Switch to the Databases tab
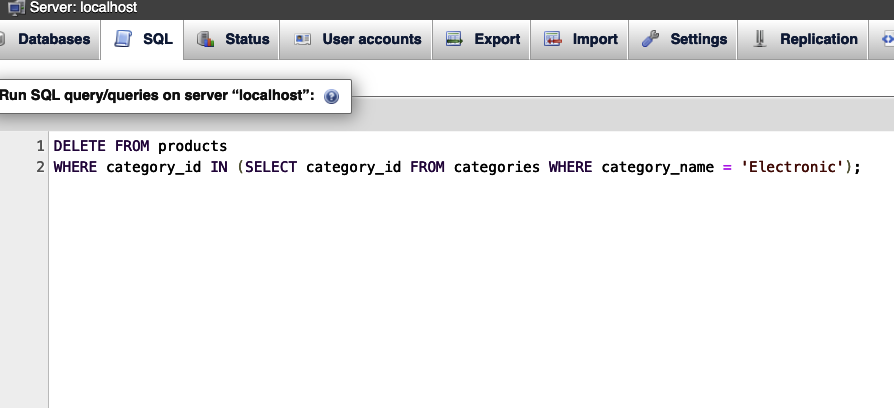894x408 pixels. 54,39
